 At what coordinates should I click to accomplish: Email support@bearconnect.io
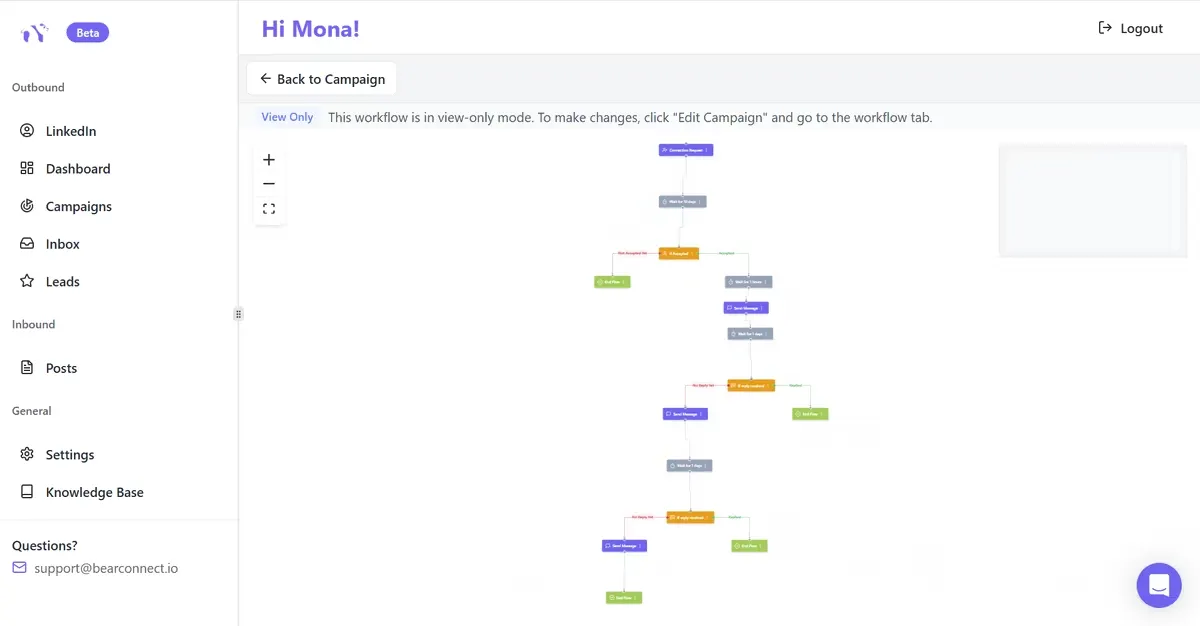tap(106, 568)
